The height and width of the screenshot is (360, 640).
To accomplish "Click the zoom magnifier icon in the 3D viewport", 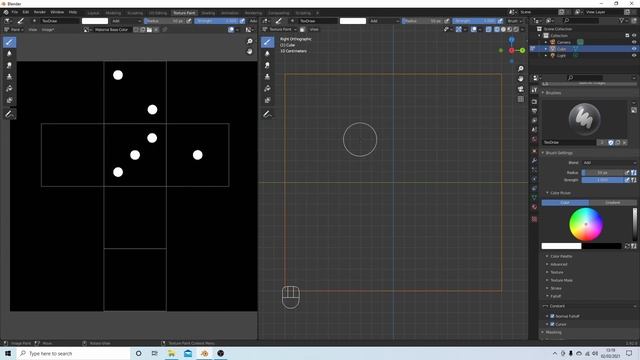I will tap(520, 69).
